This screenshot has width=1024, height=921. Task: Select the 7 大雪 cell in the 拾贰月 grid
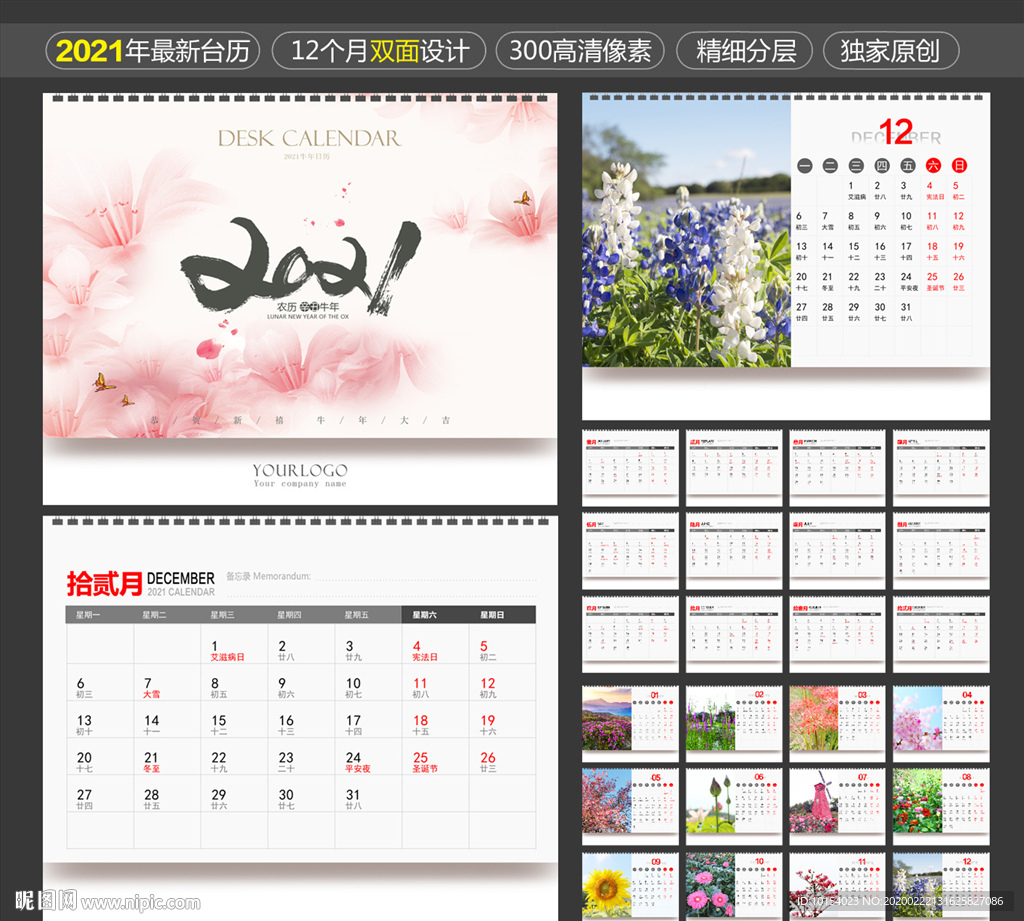167,682
